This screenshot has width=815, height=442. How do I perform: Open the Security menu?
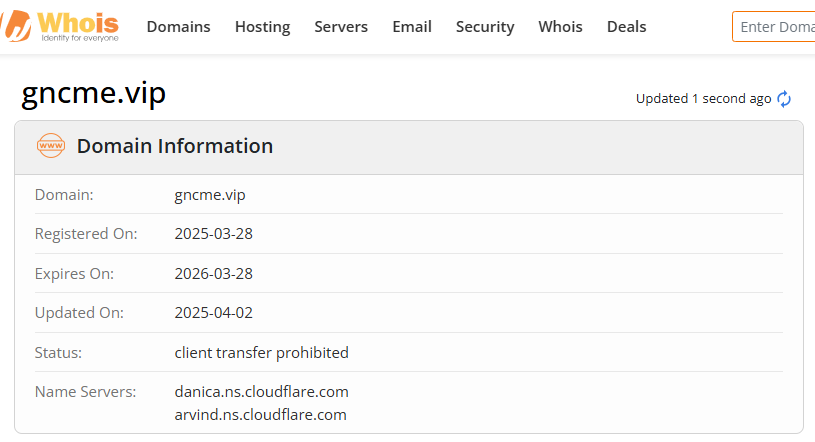pyautogui.click(x=485, y=27)
